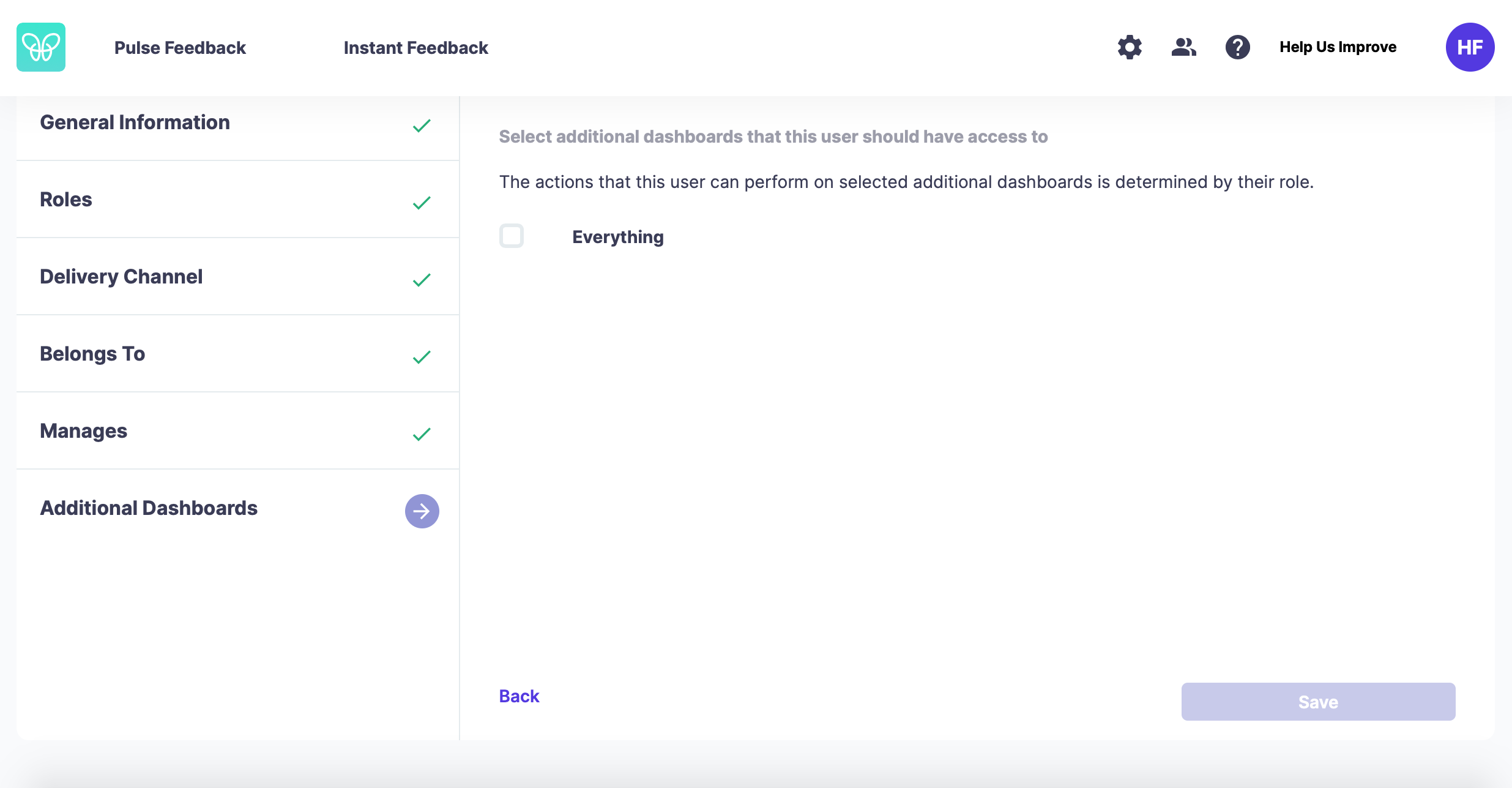This screenshot has width=1512, height=788.
Task: Click the Save button
Action: (x=1318, y=702)
